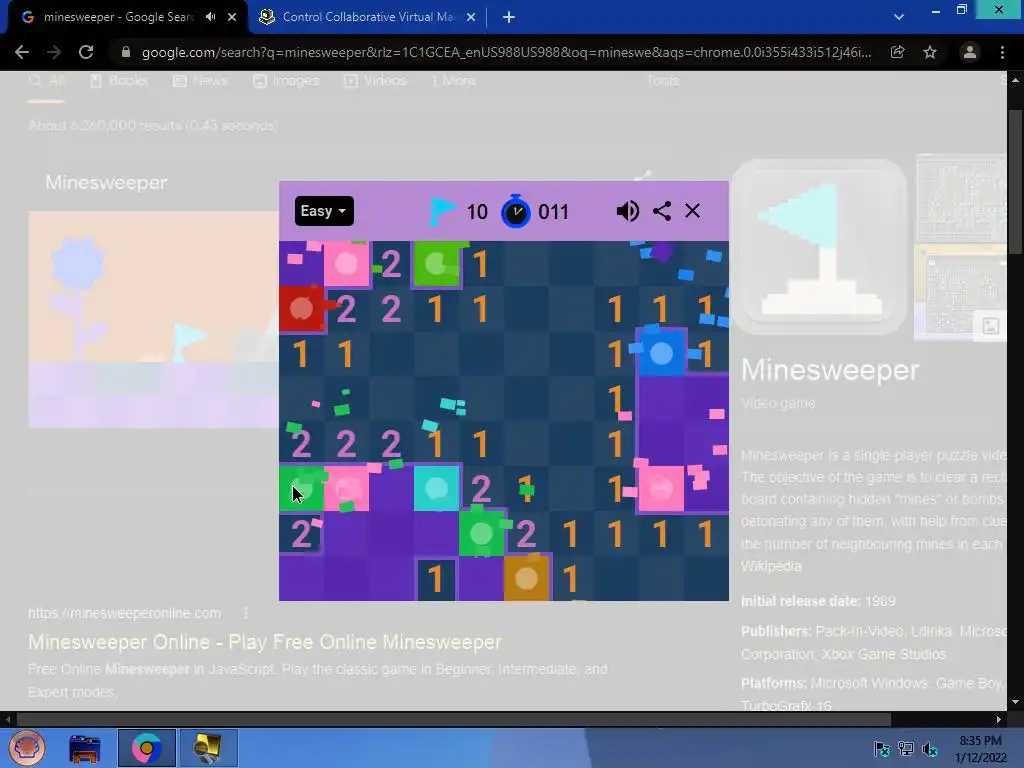The width and height of the screenshot is (1024, 768).
Task: Open Chrome three-dot menu
Action: tap(1002, 52)
